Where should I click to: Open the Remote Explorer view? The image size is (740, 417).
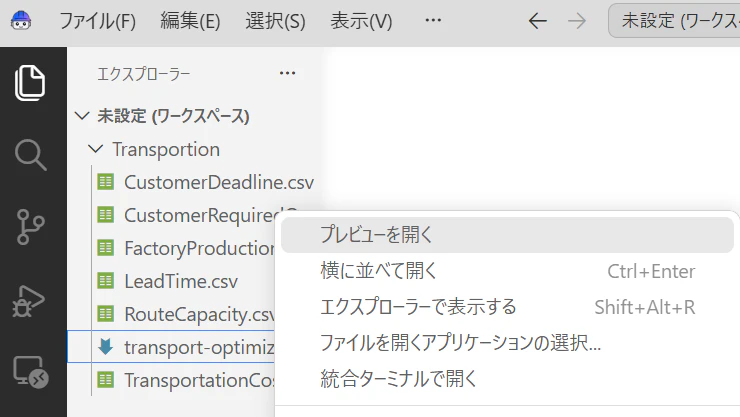pyautogui.click(x=31, y=372)
